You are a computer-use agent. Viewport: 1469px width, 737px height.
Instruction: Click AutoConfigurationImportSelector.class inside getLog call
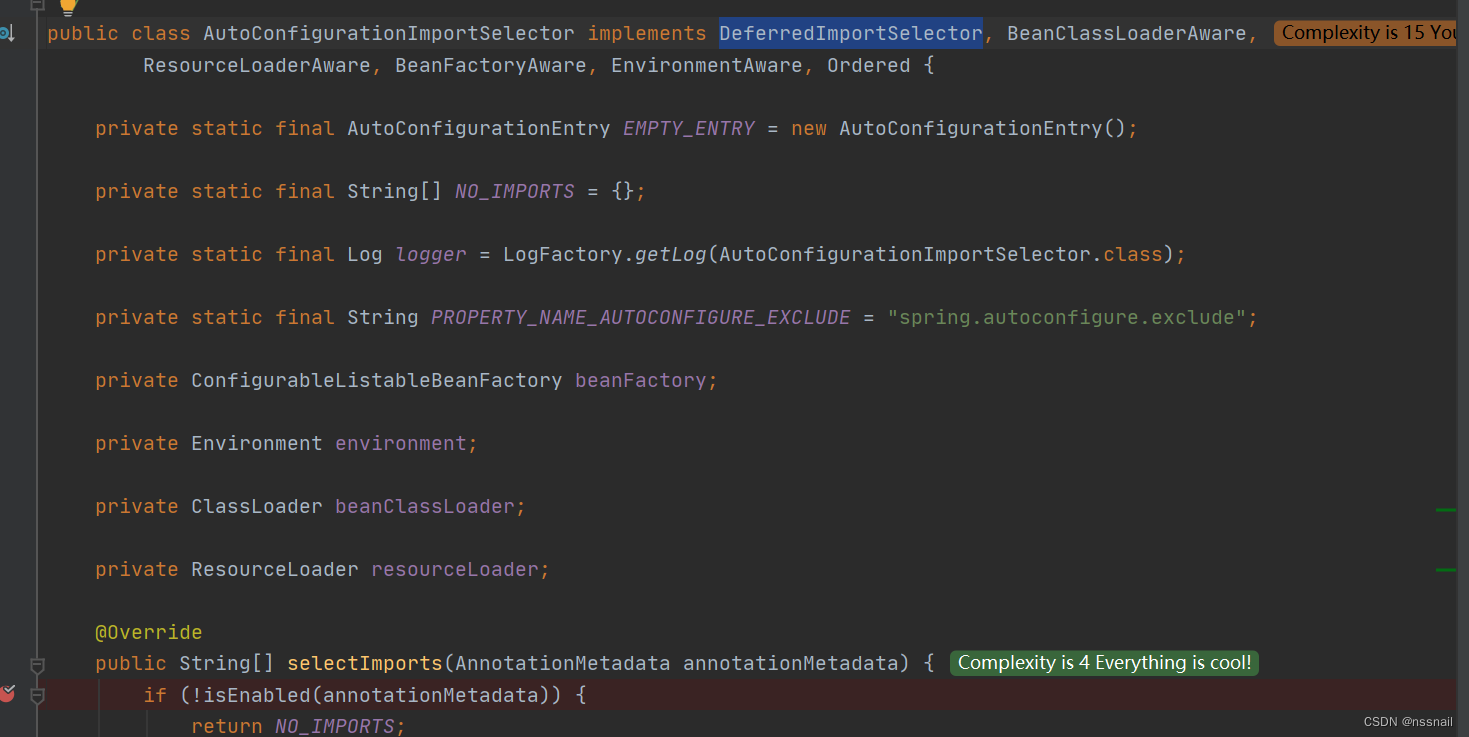(x=940, y=254)
